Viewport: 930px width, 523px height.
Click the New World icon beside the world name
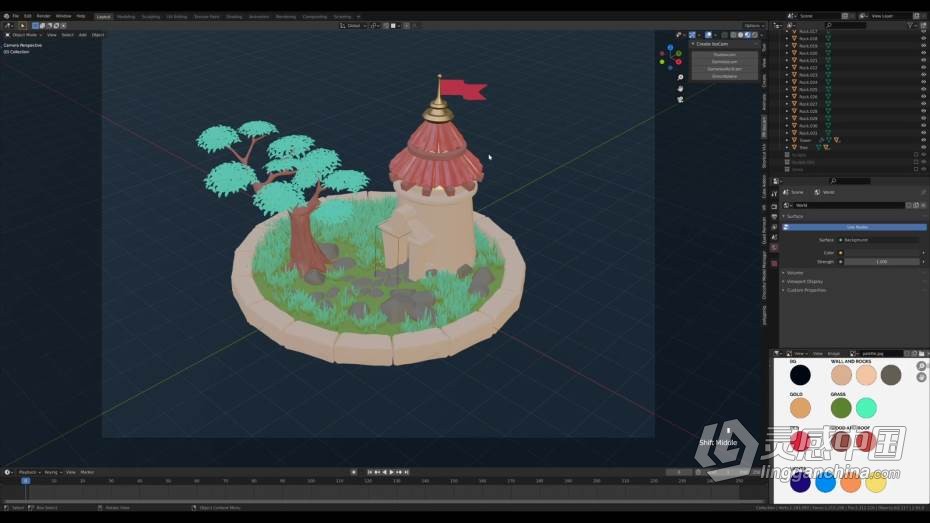point(916,205)
